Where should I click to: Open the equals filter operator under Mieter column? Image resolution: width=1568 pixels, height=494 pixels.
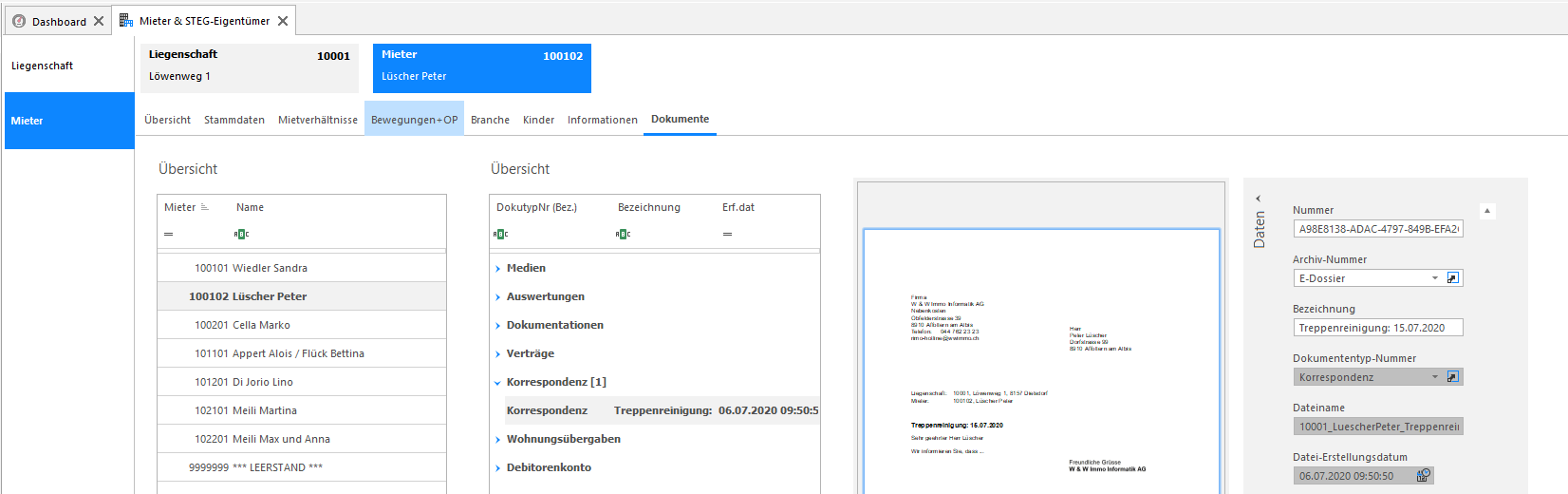coord(169,234)
